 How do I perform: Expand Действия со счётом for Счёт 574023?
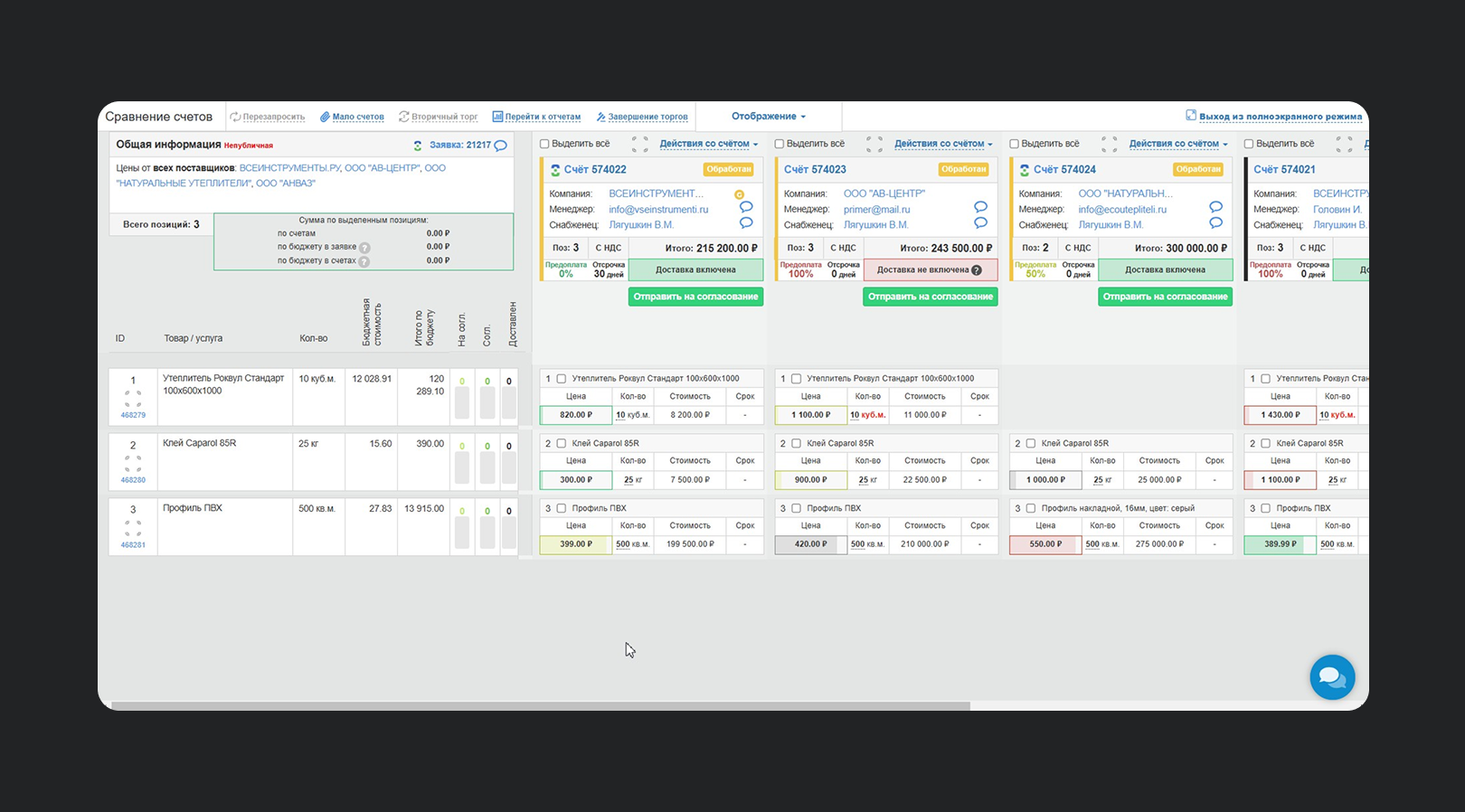[x=943, y=144]
